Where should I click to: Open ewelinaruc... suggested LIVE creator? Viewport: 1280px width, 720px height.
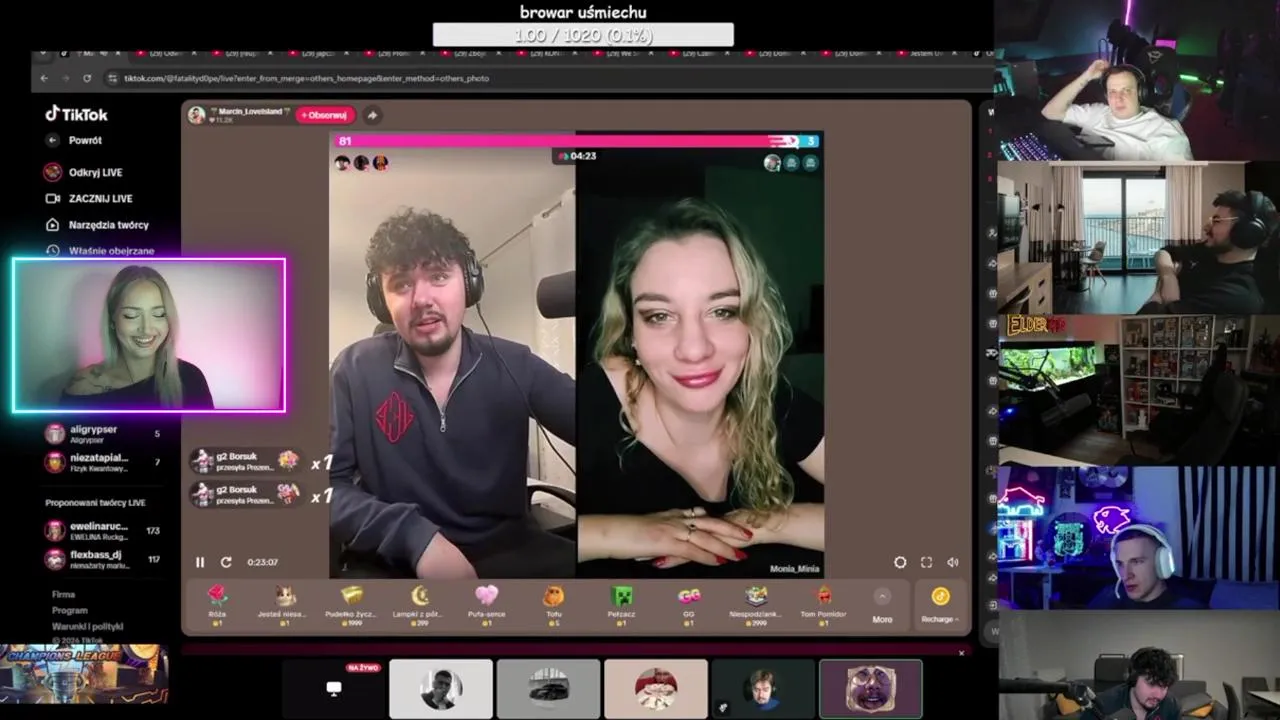[102, 530]
